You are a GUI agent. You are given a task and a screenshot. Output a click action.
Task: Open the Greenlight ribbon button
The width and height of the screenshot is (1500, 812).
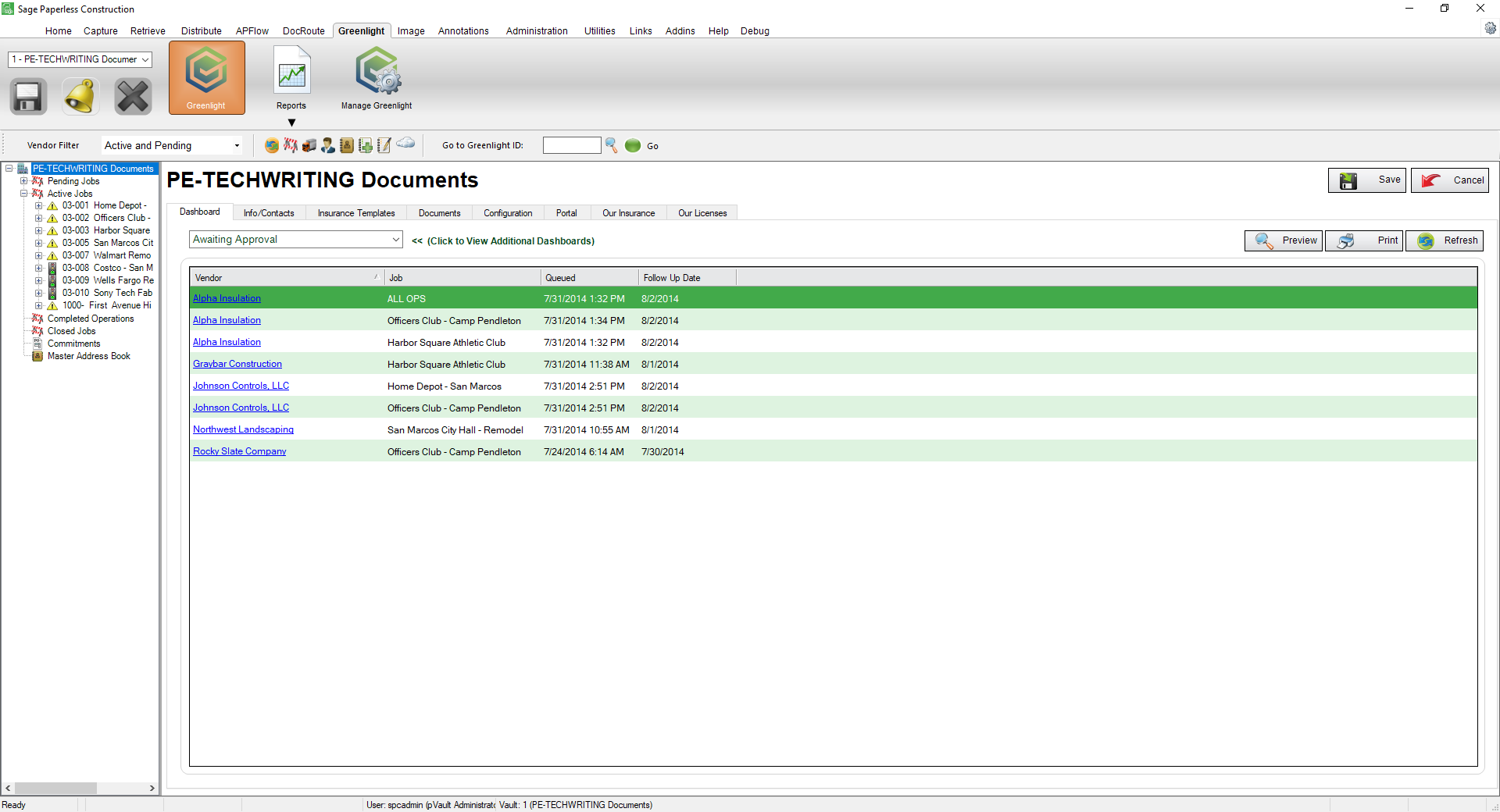pyautogui.click(x=206, y=78)
